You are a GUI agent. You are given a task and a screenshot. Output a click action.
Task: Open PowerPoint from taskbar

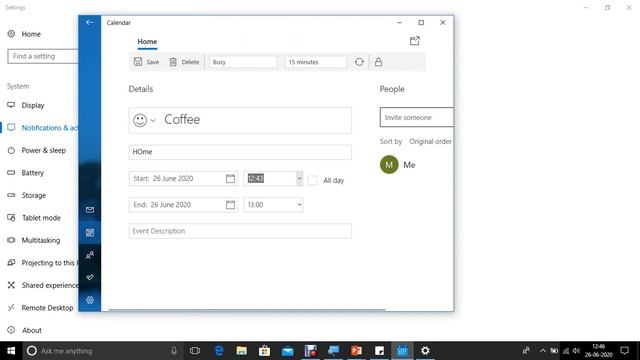click(356, 351)
